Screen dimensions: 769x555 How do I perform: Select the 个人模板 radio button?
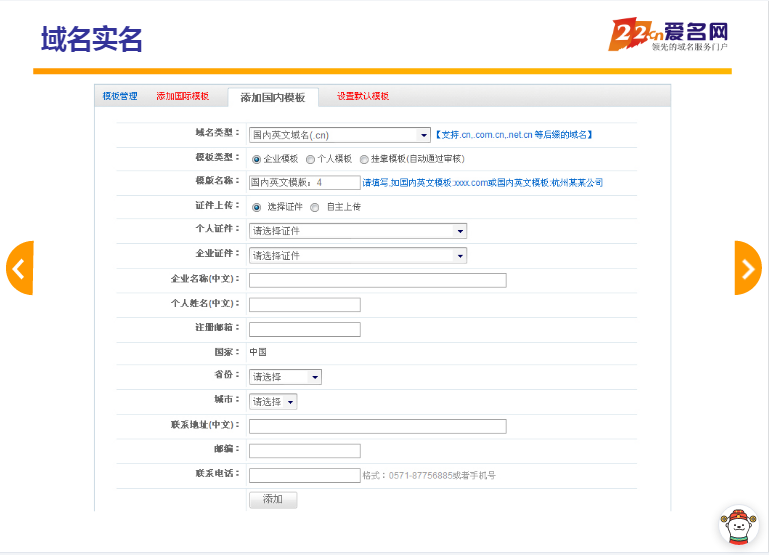click(311, 159)
